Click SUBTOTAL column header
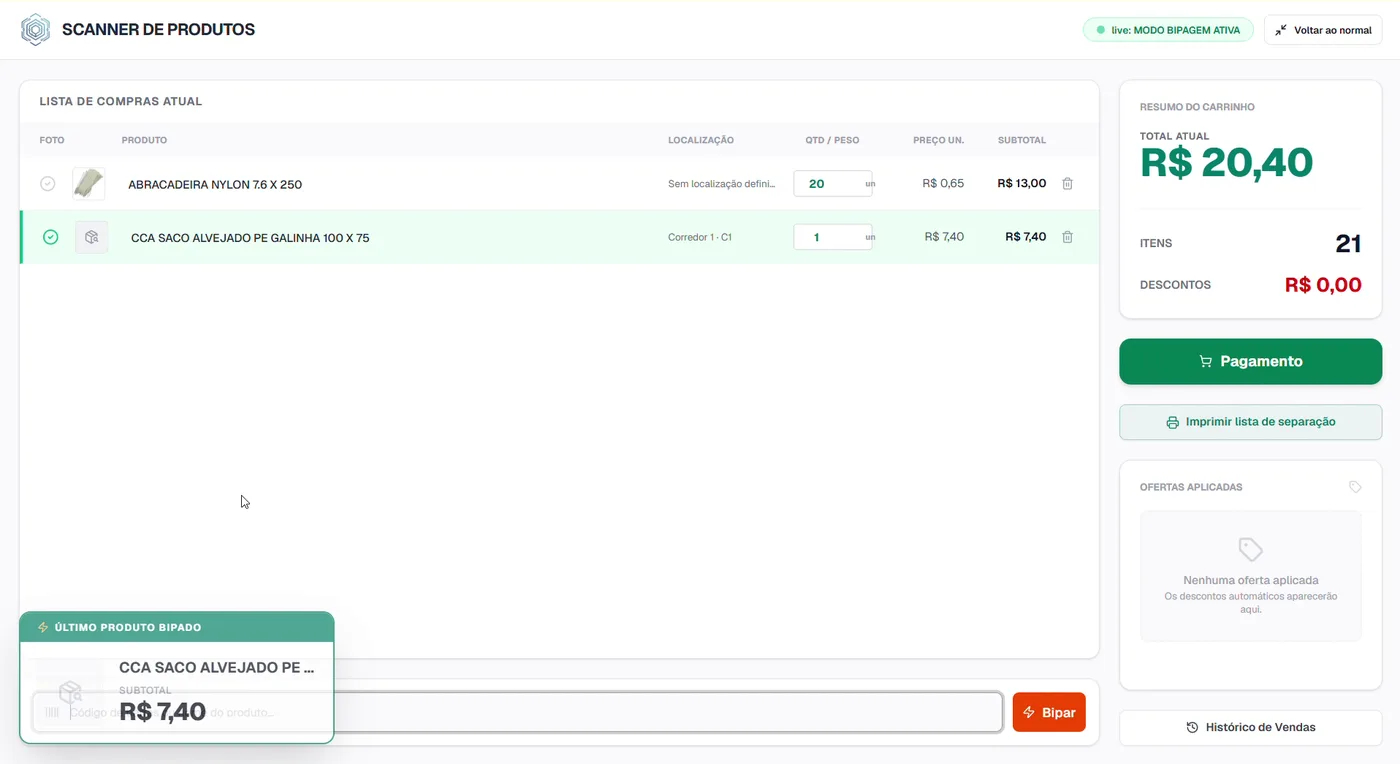The image size is (1400, 764). (1022, 140)
